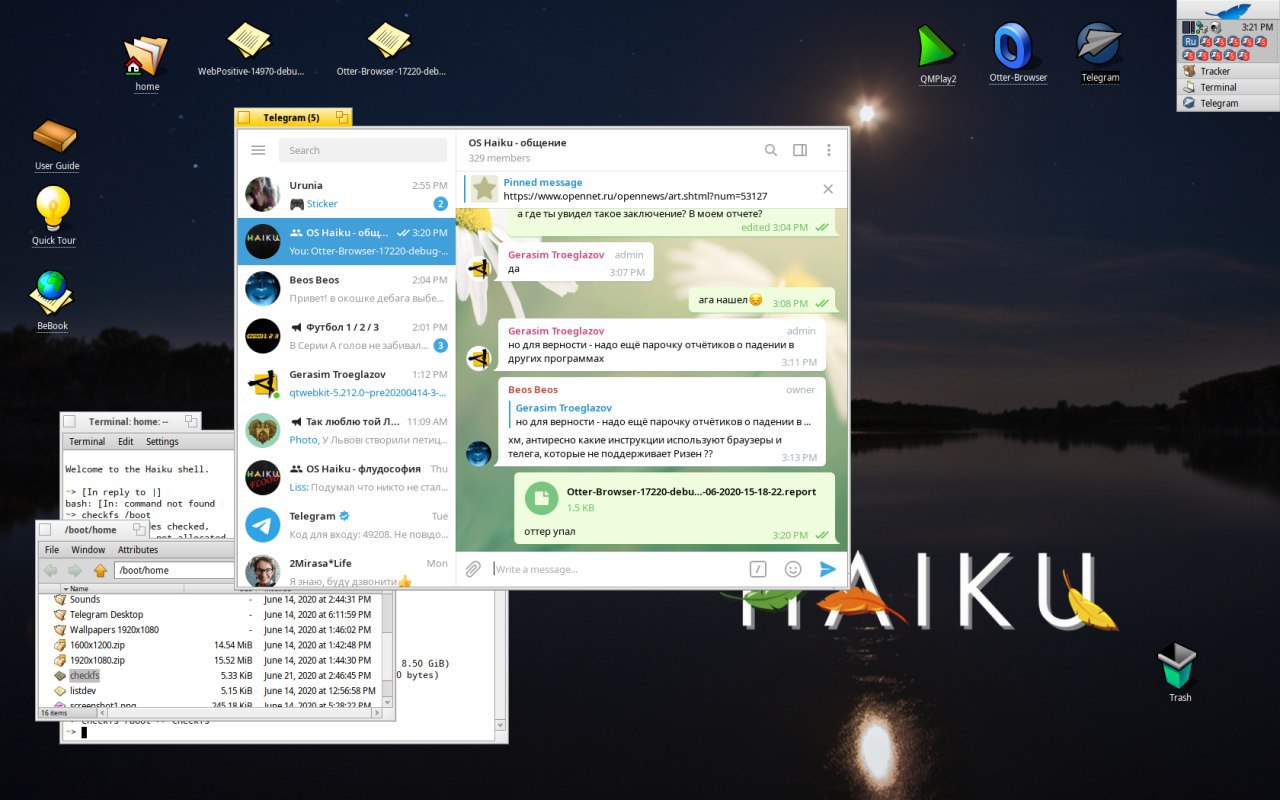This screenshot has width=1280, height=800.
Task: Select the 1600x1200.zip file
Action: click(x=96, y=645)
